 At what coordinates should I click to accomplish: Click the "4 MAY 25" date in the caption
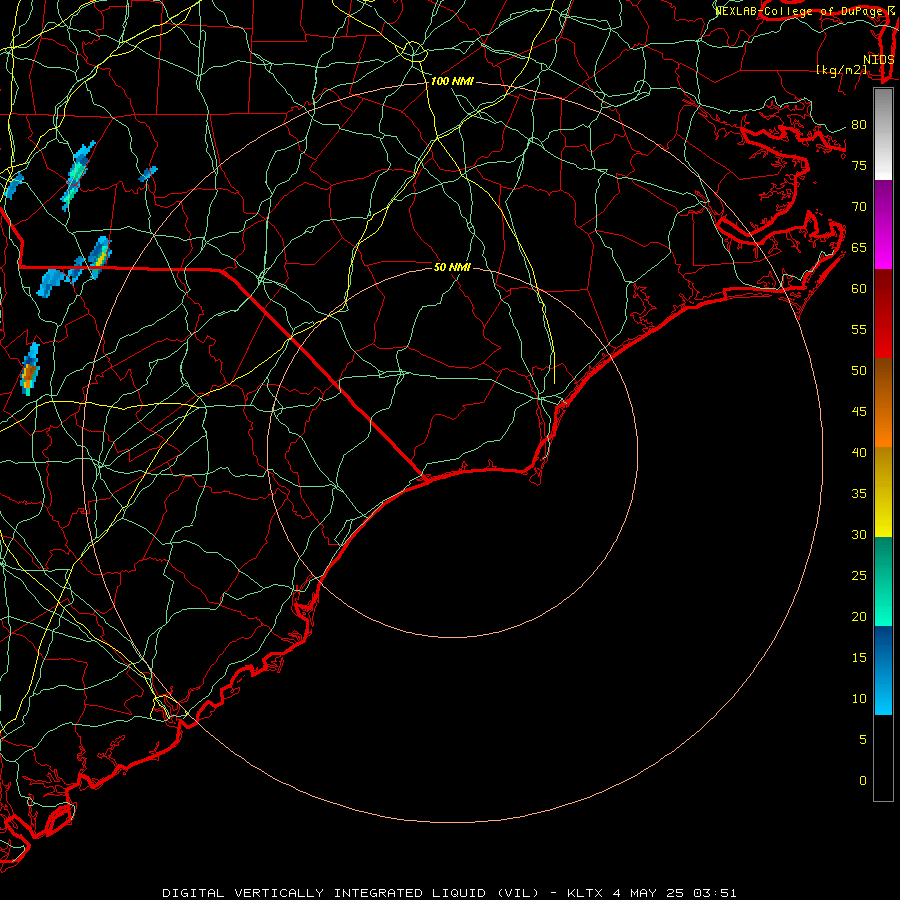[x=648, y=893]
